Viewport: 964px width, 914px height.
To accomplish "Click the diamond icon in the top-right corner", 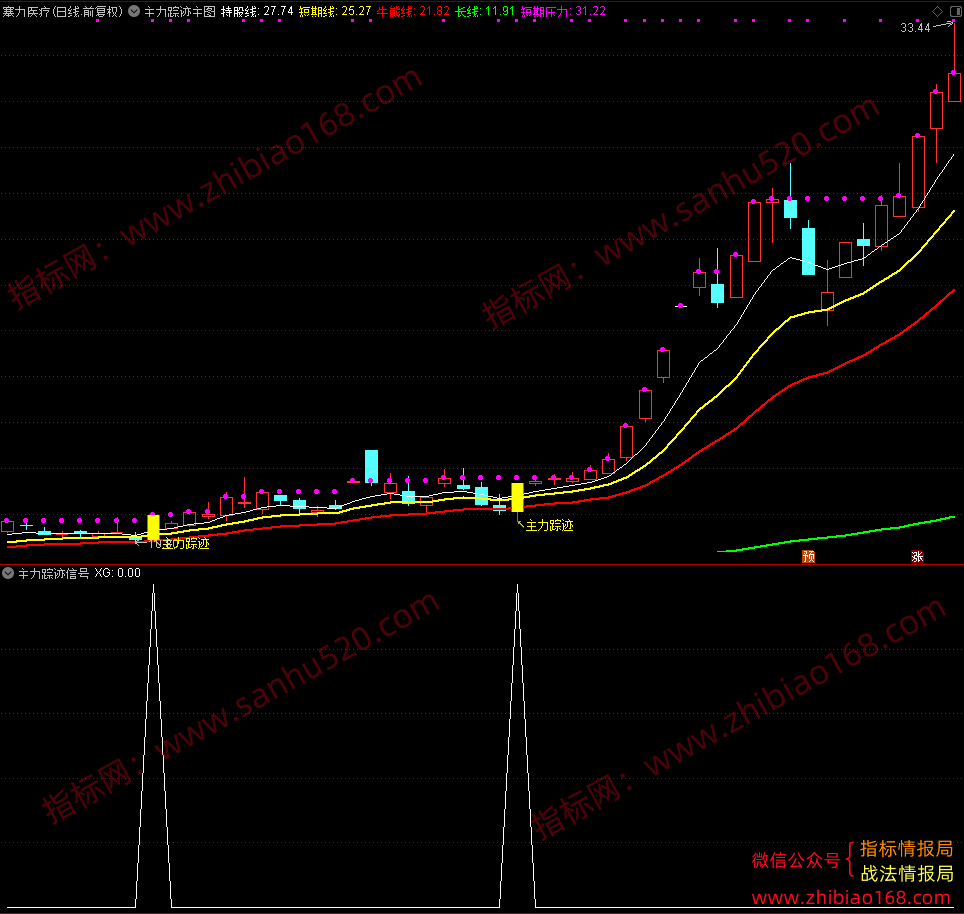I will point(938,11).
